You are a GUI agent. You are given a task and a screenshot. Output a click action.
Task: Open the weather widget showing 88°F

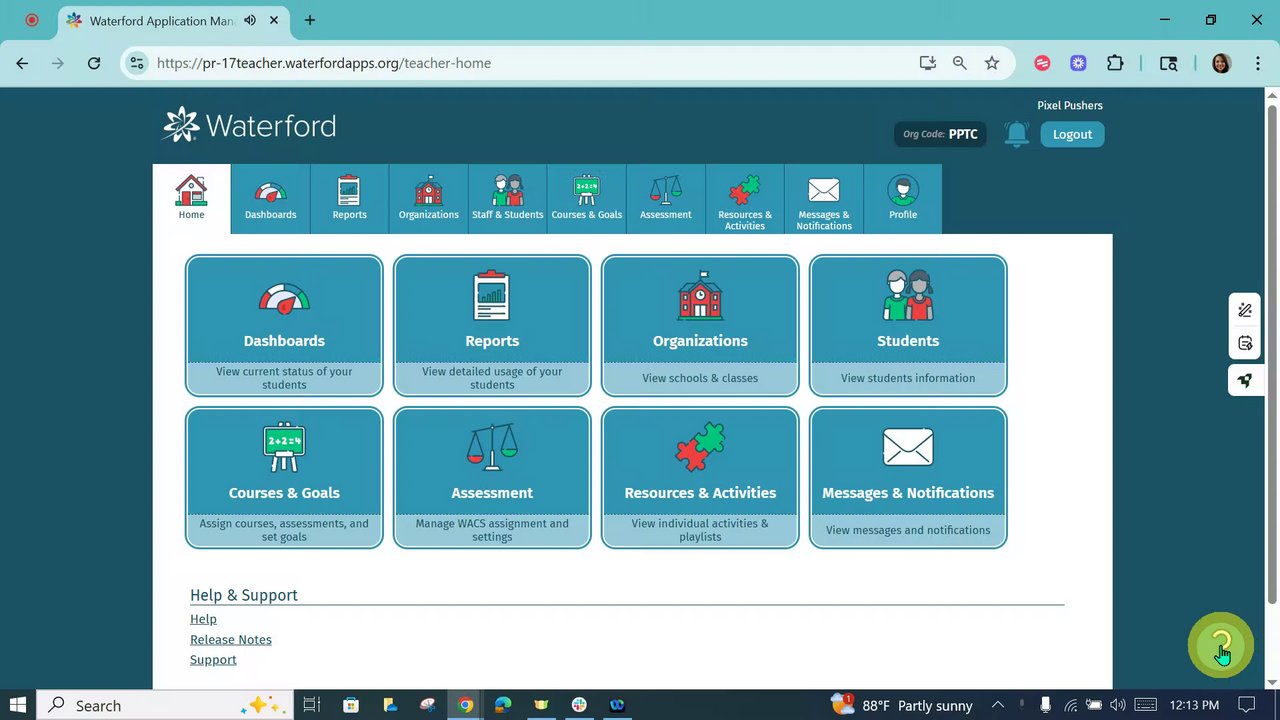[902, 705]
